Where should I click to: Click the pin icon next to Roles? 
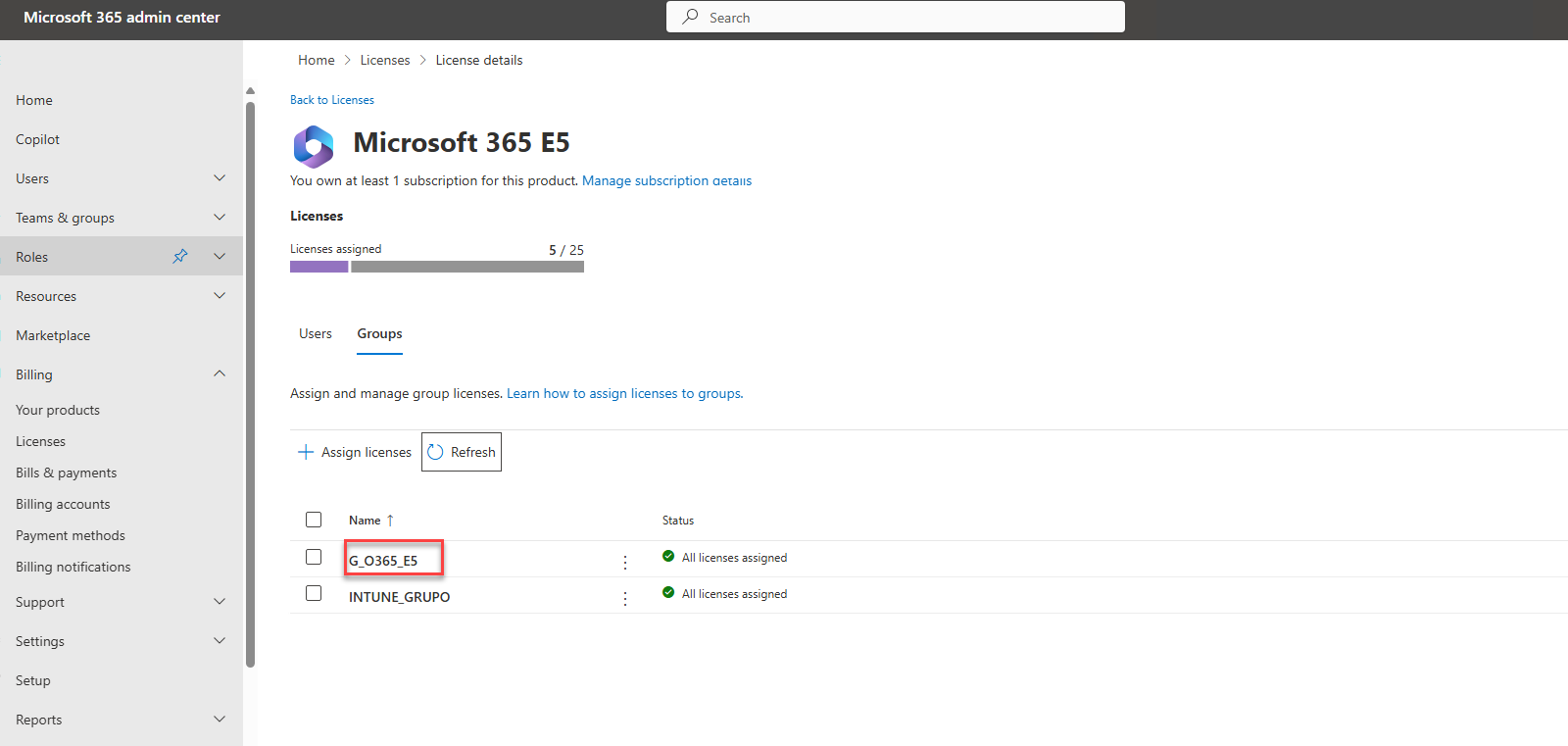point(180,256)
